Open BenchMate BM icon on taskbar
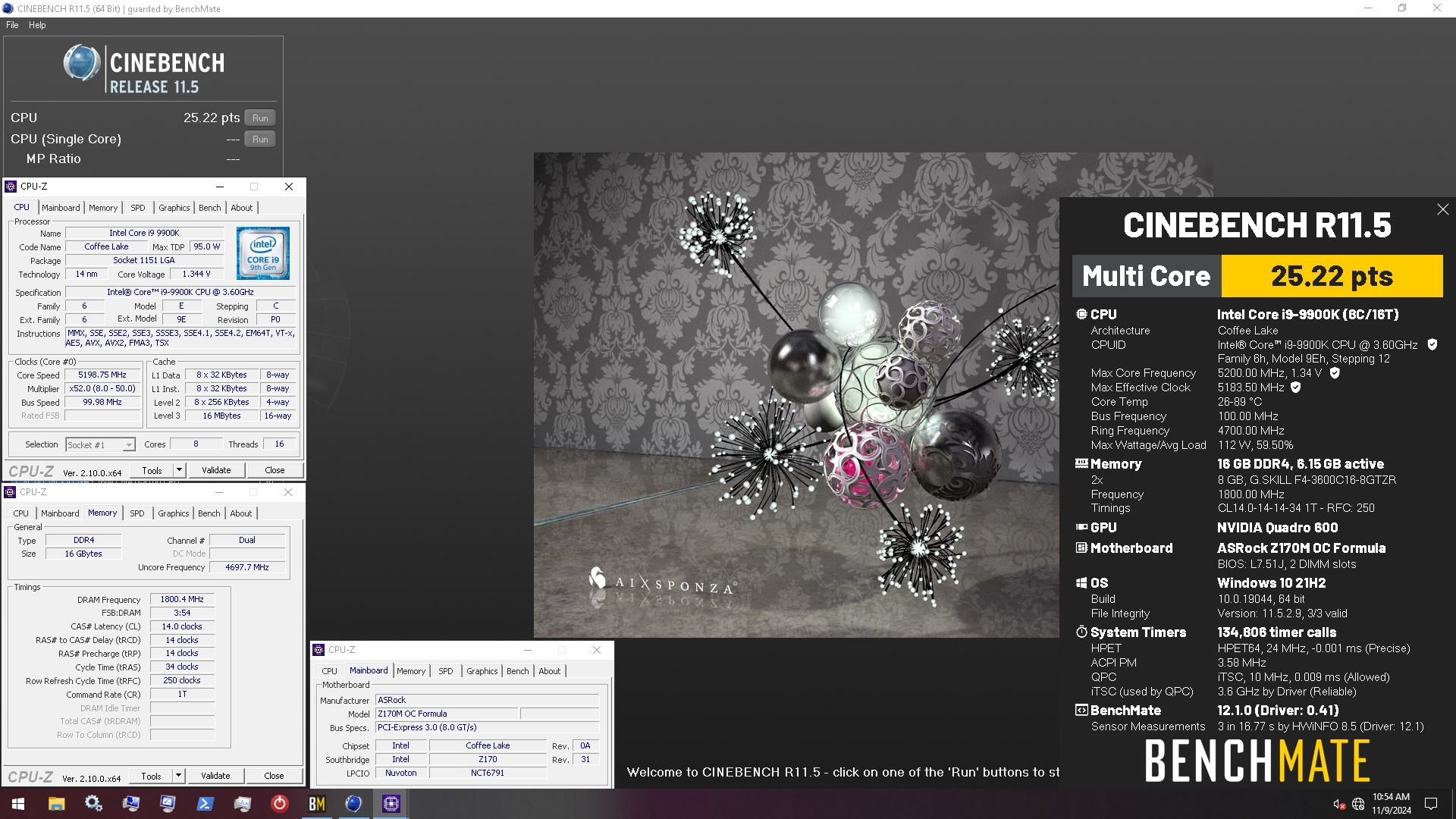1456x819 pixels. pos(316,804)
